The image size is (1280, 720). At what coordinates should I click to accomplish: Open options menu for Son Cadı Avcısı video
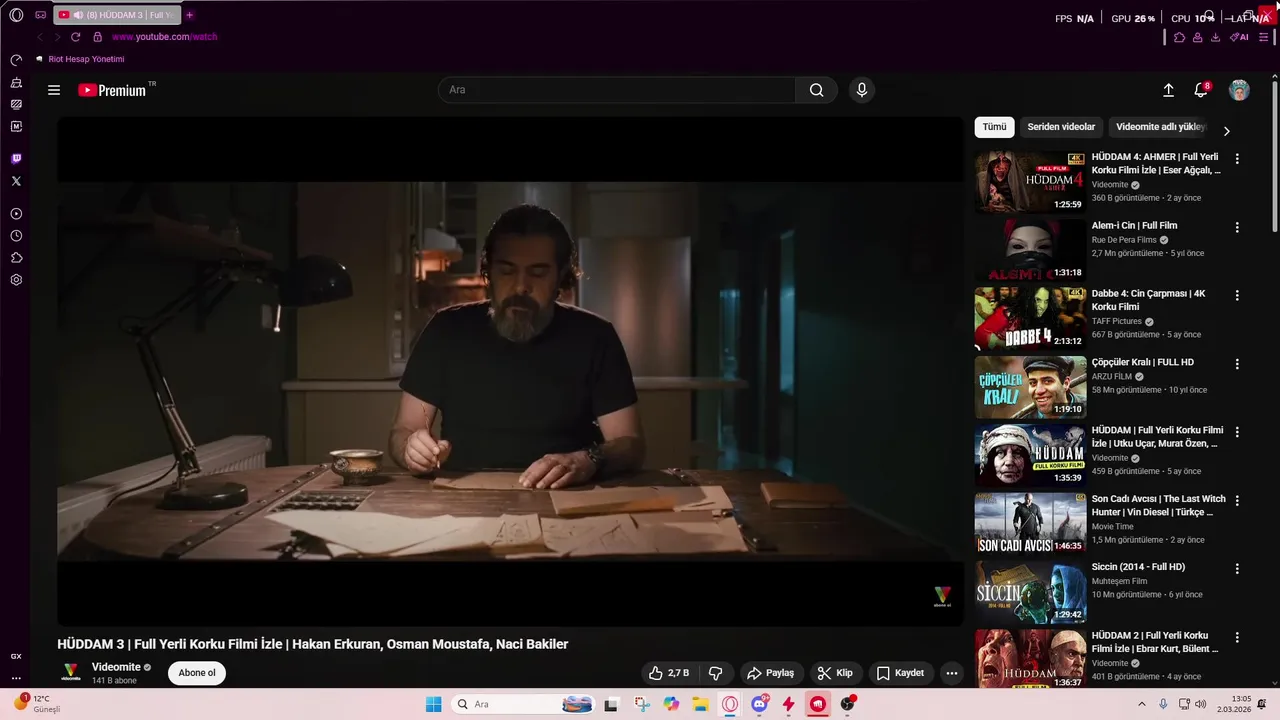[x=1237, y=500]
